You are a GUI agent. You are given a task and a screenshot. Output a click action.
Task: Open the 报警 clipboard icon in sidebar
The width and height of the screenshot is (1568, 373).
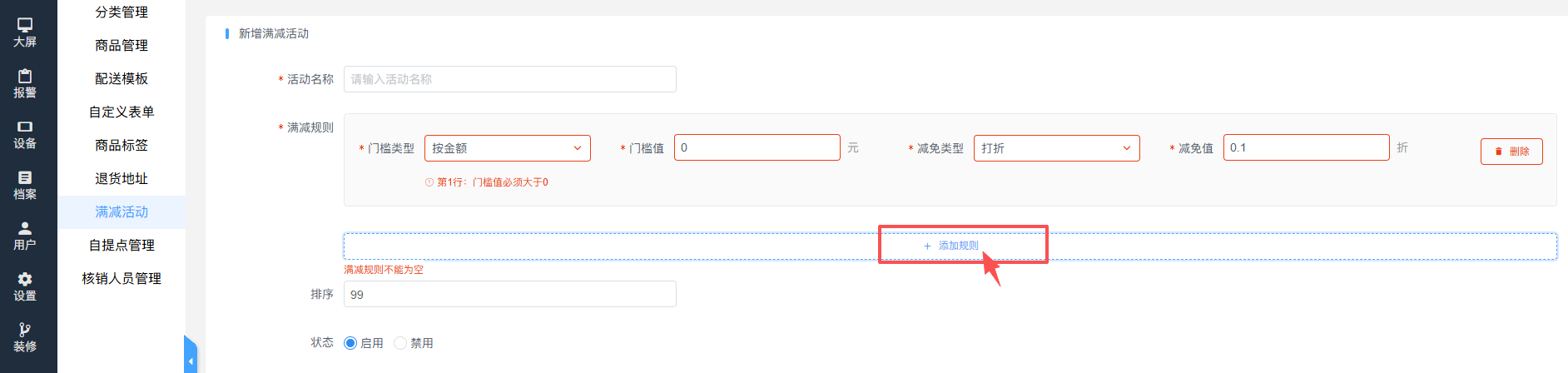point(25,76)
